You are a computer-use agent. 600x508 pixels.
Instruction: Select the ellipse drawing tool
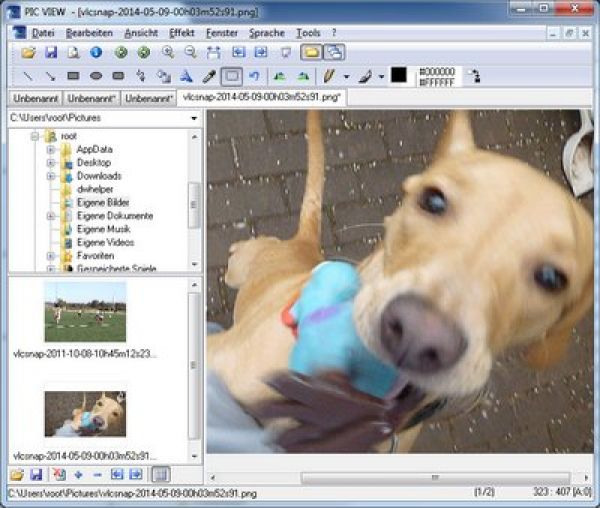[96, 76]
